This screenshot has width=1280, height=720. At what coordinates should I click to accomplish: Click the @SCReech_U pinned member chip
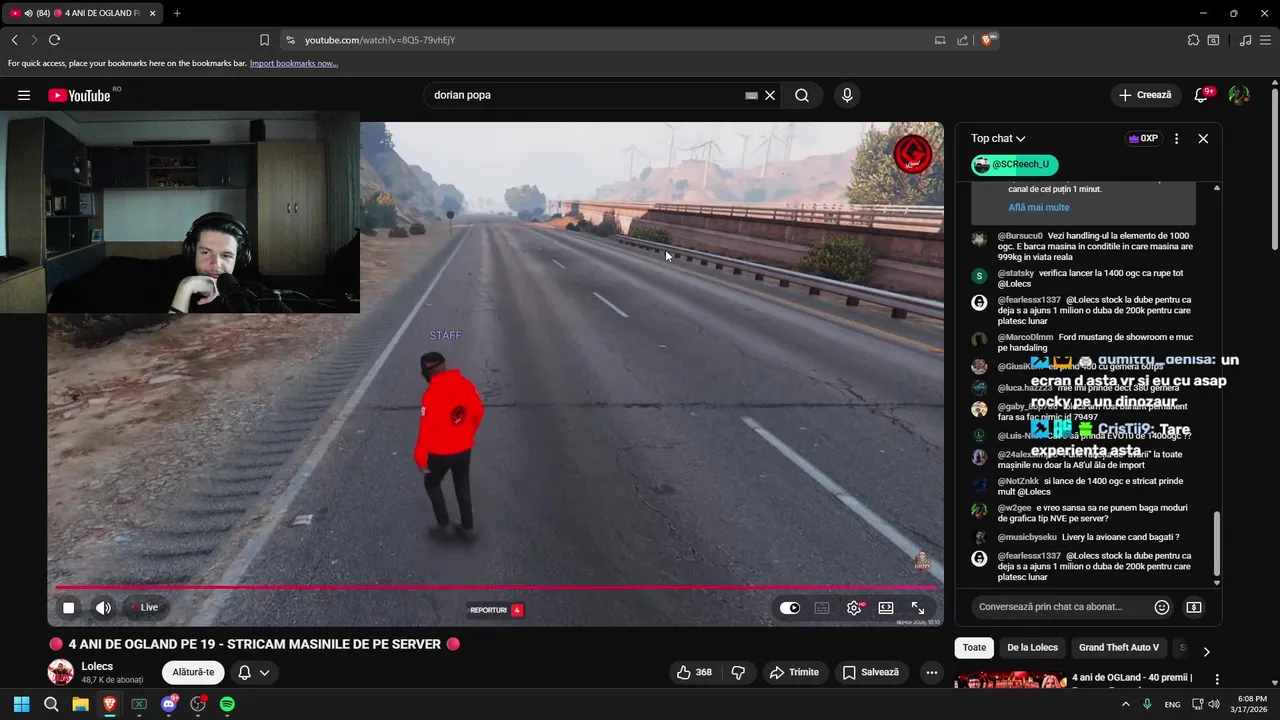pos(1013,165)
